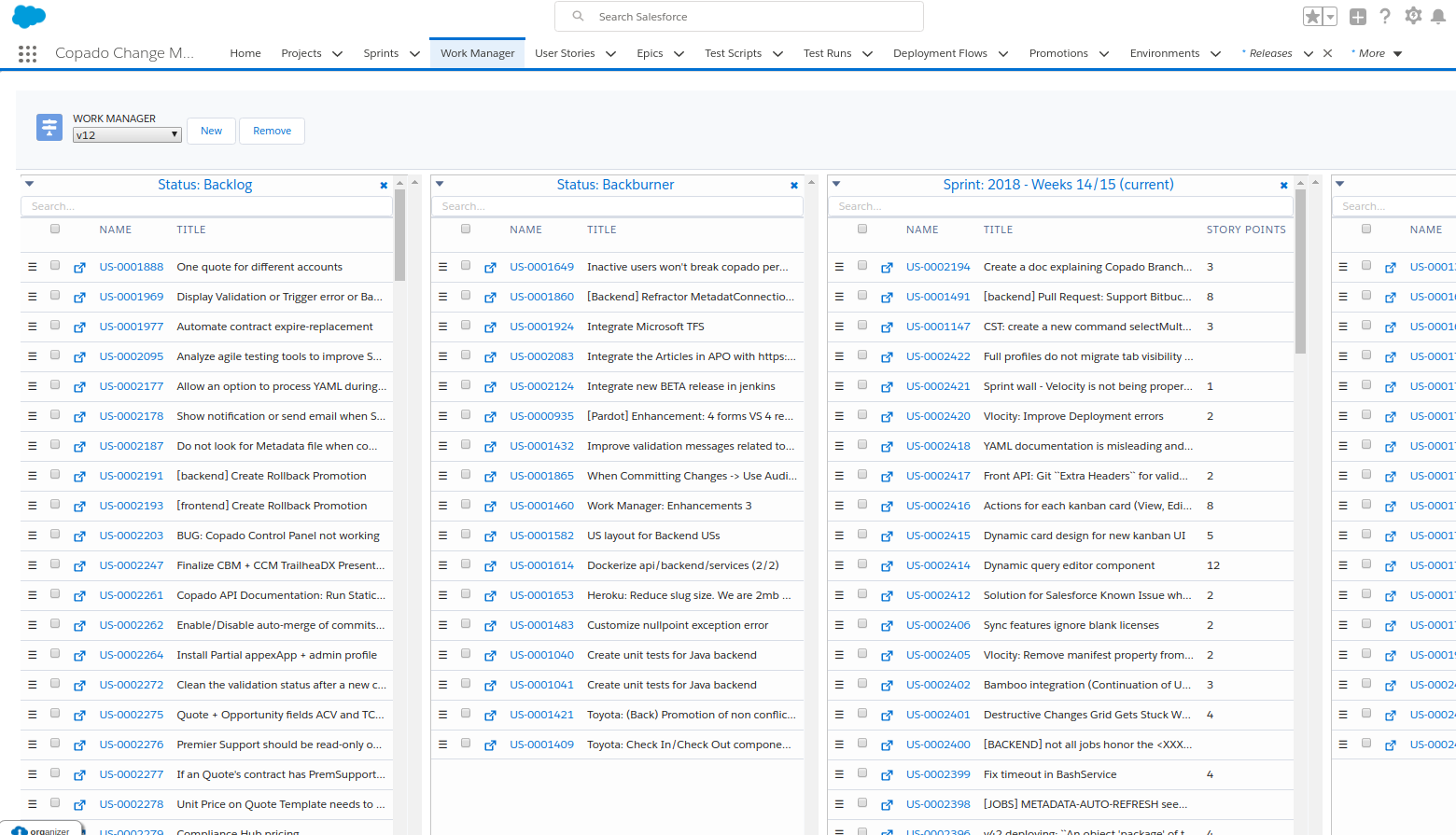Image resolution: width=1456 pixels, height=835 pixels.
Task: Check the box for US-0002422
Action: click(x=862, y=355)
